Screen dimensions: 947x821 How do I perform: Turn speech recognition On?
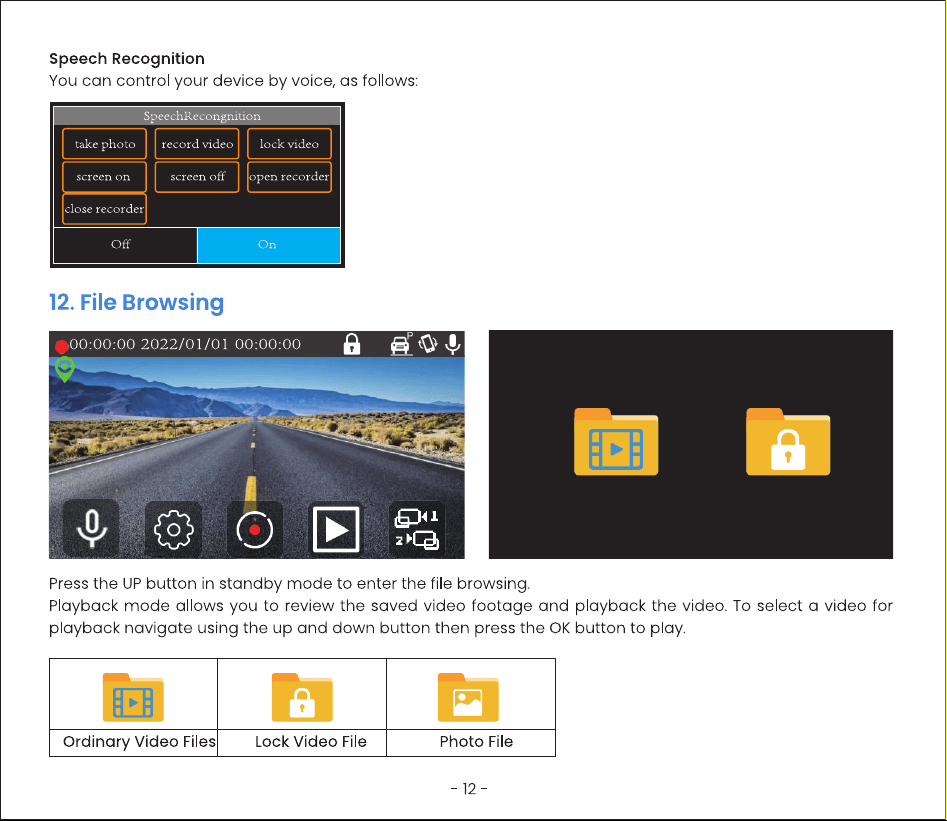[269, 245]
